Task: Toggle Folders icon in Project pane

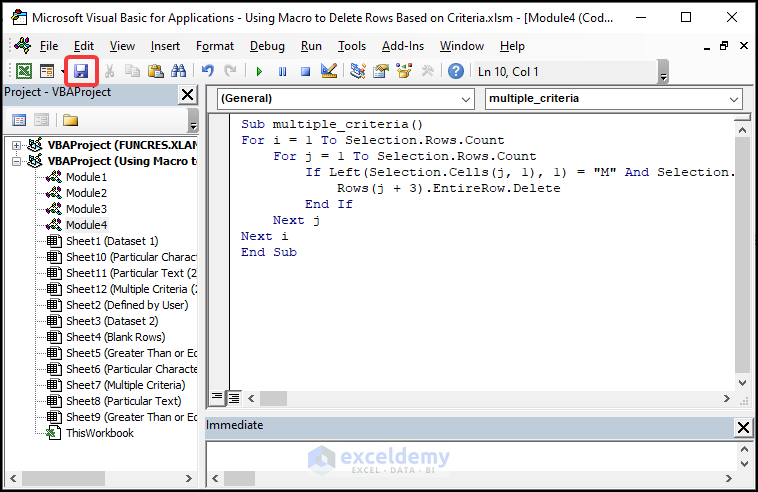Action: [x=70, y=120]
